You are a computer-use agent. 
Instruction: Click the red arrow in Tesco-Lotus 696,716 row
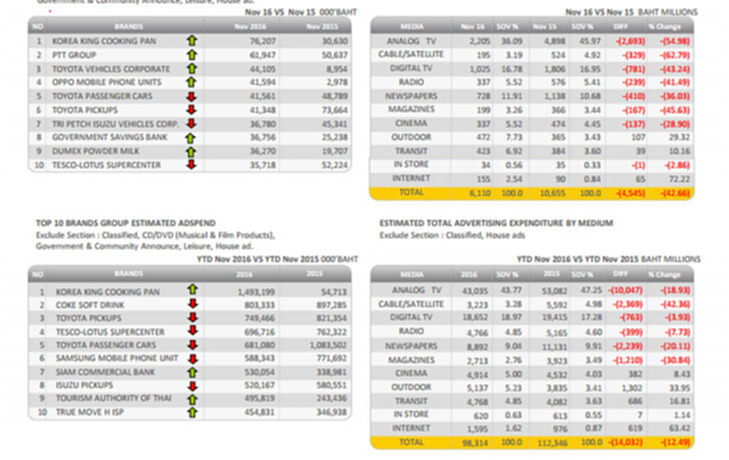pyautogui.click(x=192, y=330)
